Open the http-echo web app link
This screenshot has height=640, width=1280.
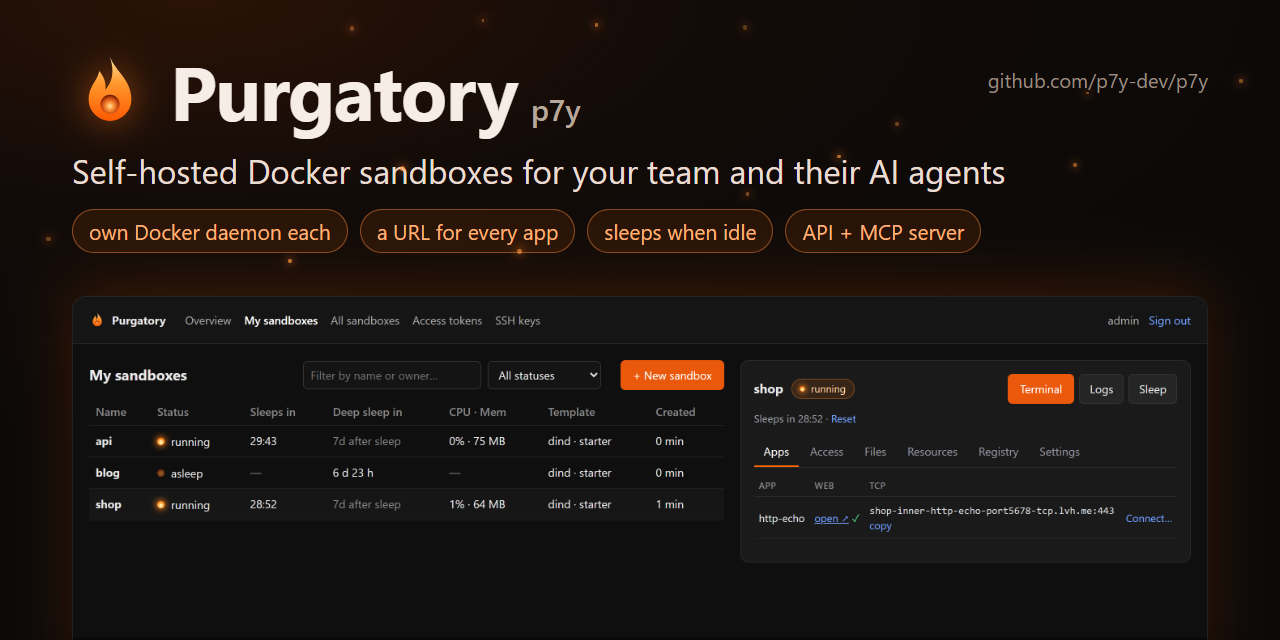tap(831, 518)
